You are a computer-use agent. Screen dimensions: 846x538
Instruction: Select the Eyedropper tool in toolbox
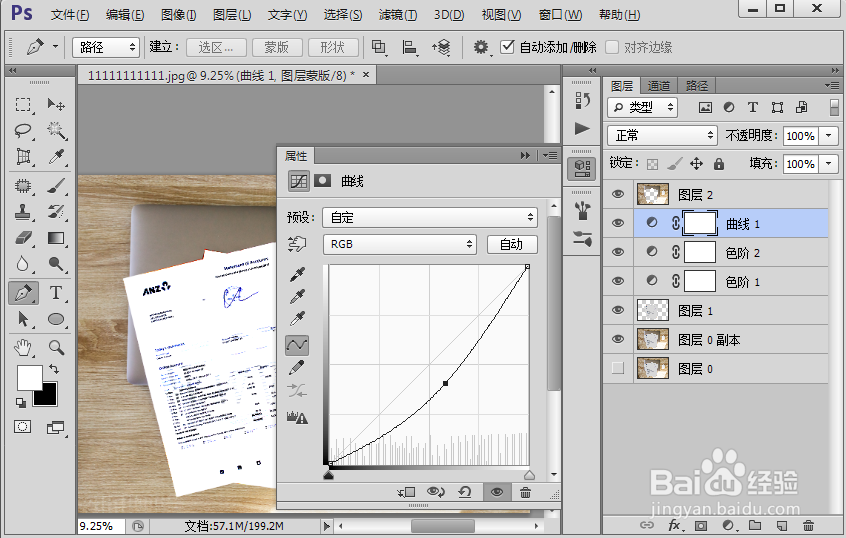coord(56,156)
